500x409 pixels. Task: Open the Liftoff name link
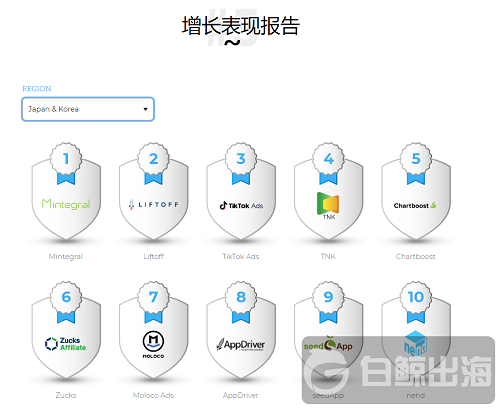pyautogui.click(x=153, y=256)
